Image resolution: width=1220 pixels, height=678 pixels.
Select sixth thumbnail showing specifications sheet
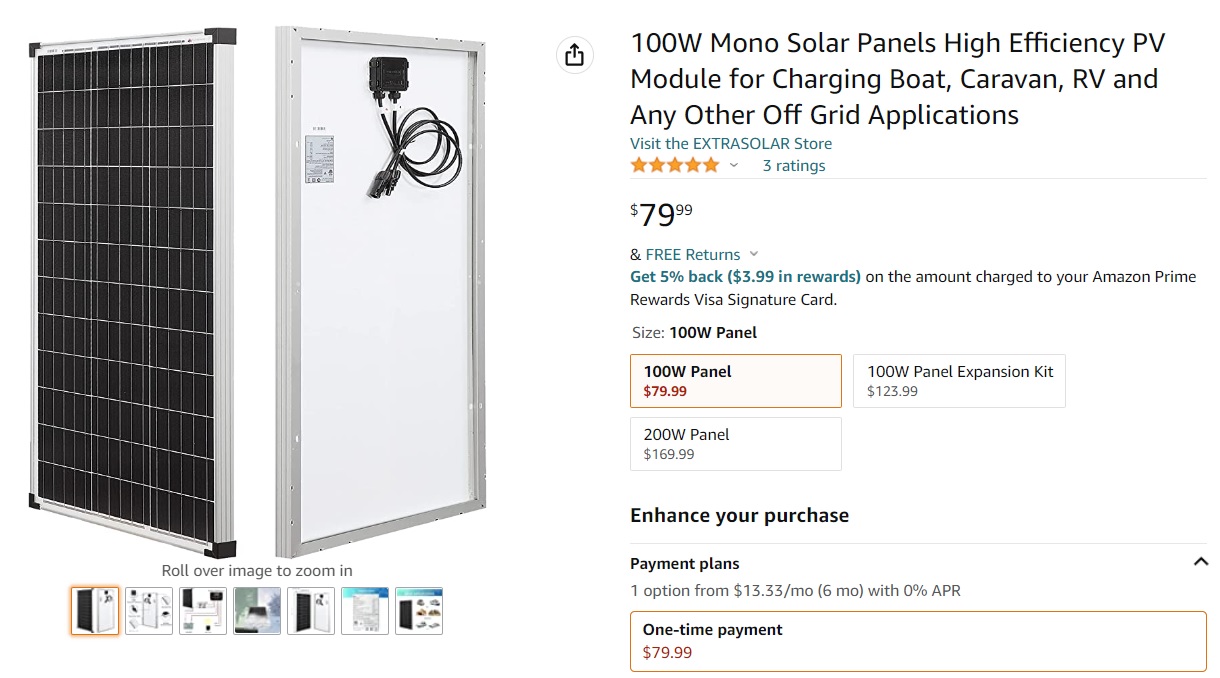(365, 611)
